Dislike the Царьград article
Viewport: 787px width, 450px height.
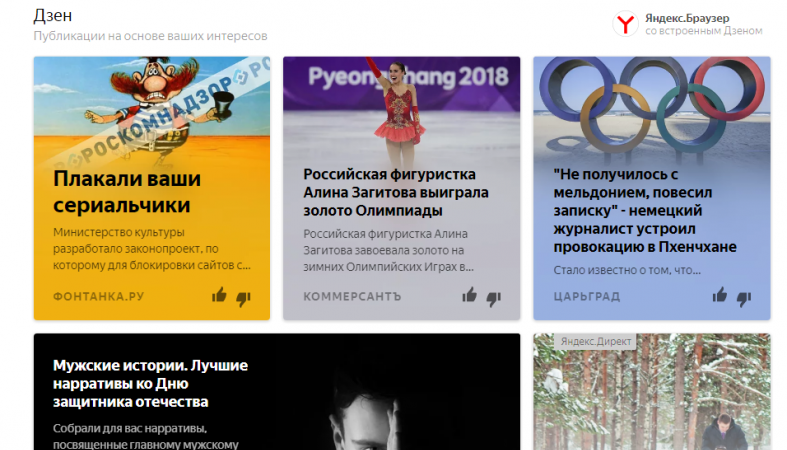(744, 298)
